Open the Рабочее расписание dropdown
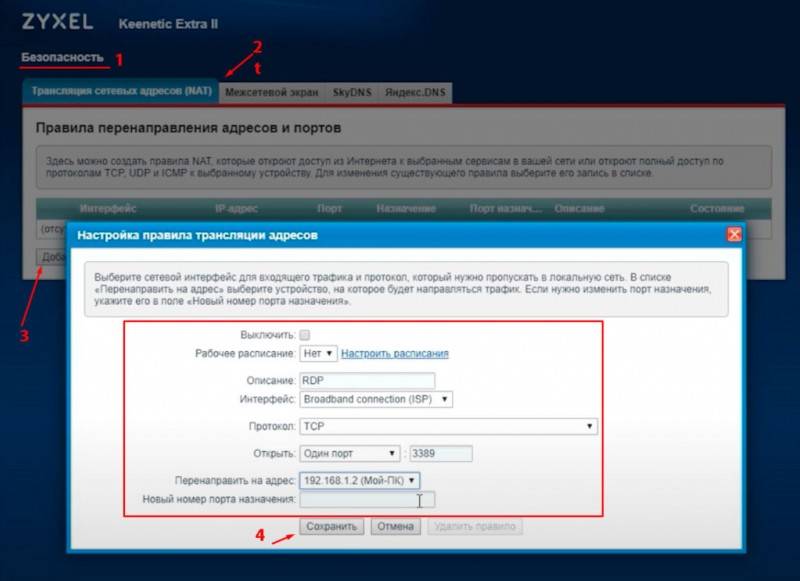Screen dimensions: 800x581 318,353
